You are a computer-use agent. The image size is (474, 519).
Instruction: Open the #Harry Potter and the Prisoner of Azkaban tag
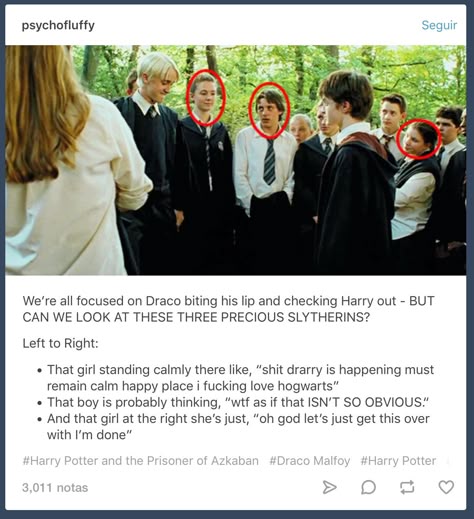(x=140, y=461)
